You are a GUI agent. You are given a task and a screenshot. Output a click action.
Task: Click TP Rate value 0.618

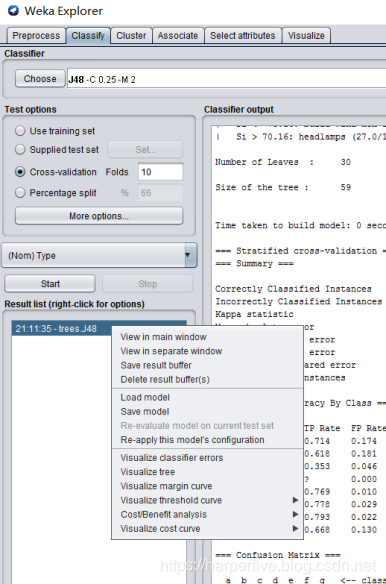pos(317,454)
